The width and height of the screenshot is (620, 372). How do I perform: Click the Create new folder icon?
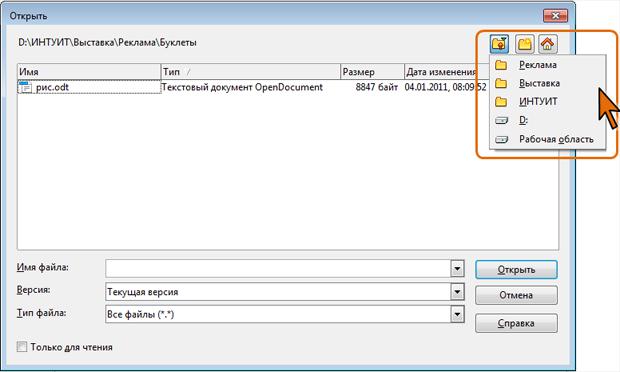coord(525,44)
